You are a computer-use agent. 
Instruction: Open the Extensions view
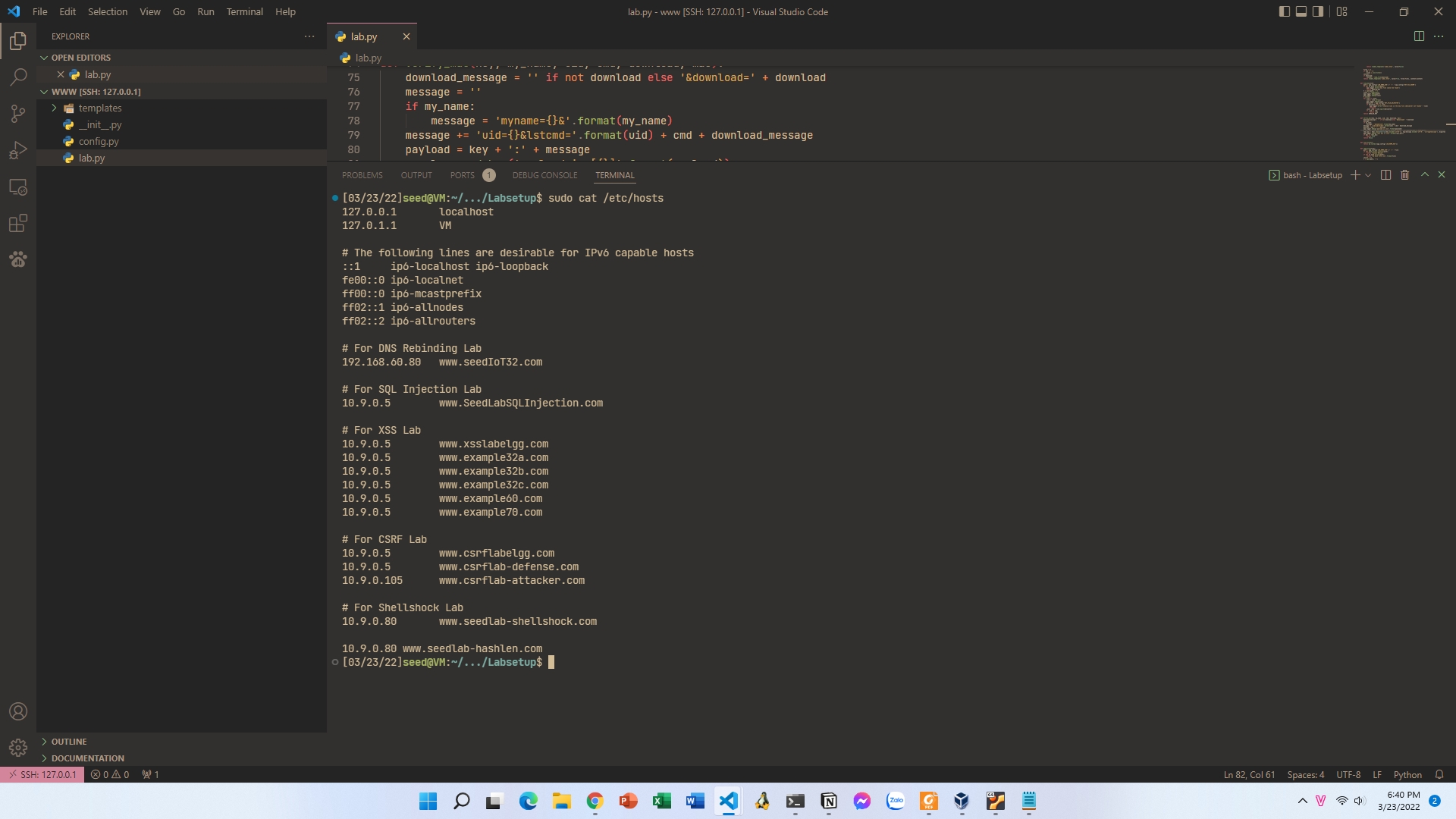[x=18, y=224]
